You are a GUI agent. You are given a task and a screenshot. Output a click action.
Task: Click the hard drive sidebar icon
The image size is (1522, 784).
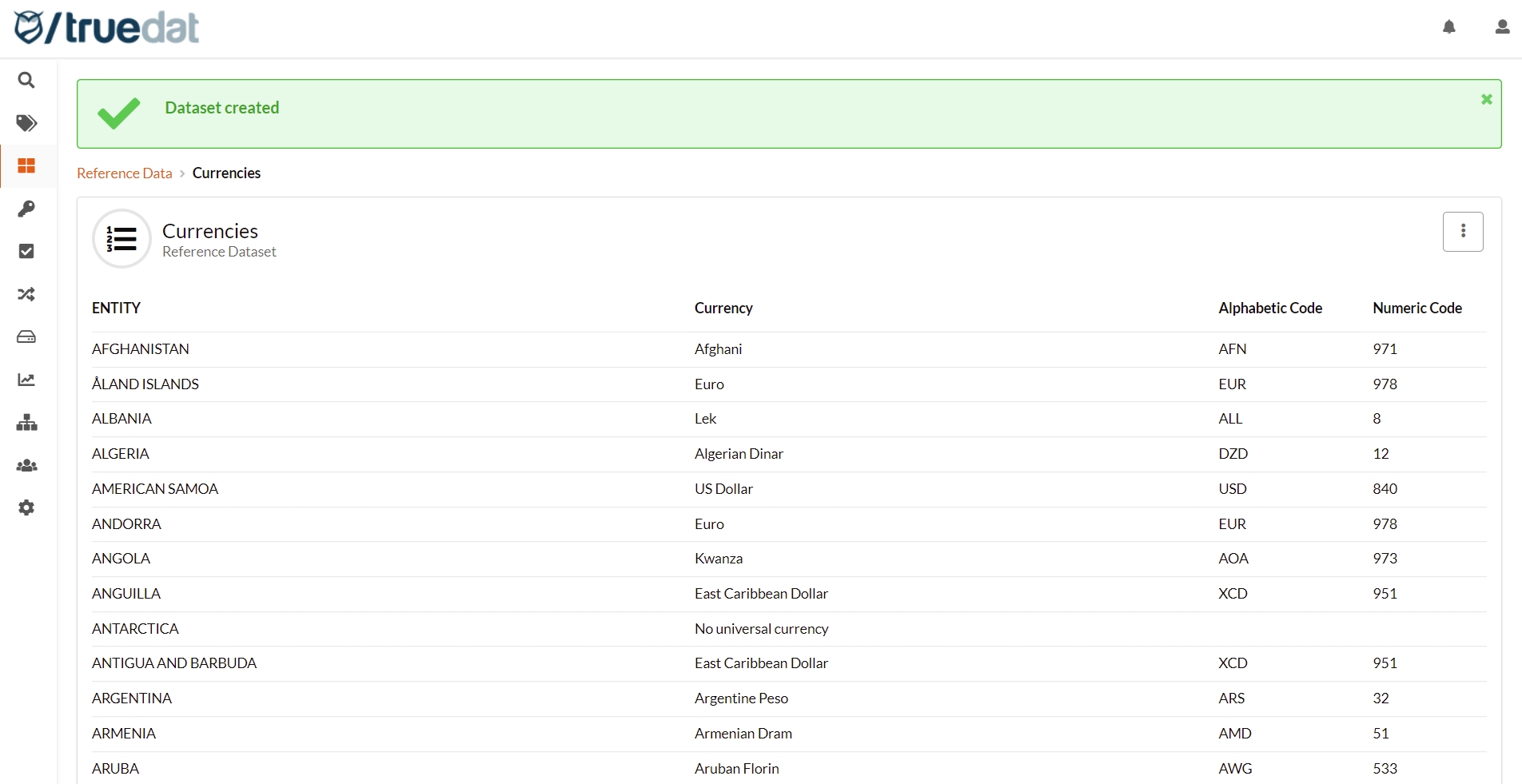point(26,336)
